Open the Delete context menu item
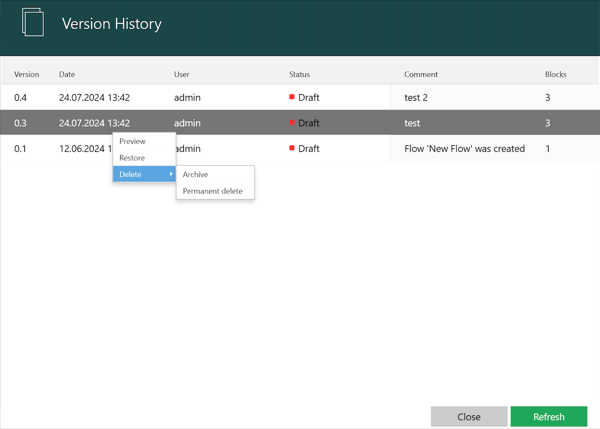 [131, 175]
